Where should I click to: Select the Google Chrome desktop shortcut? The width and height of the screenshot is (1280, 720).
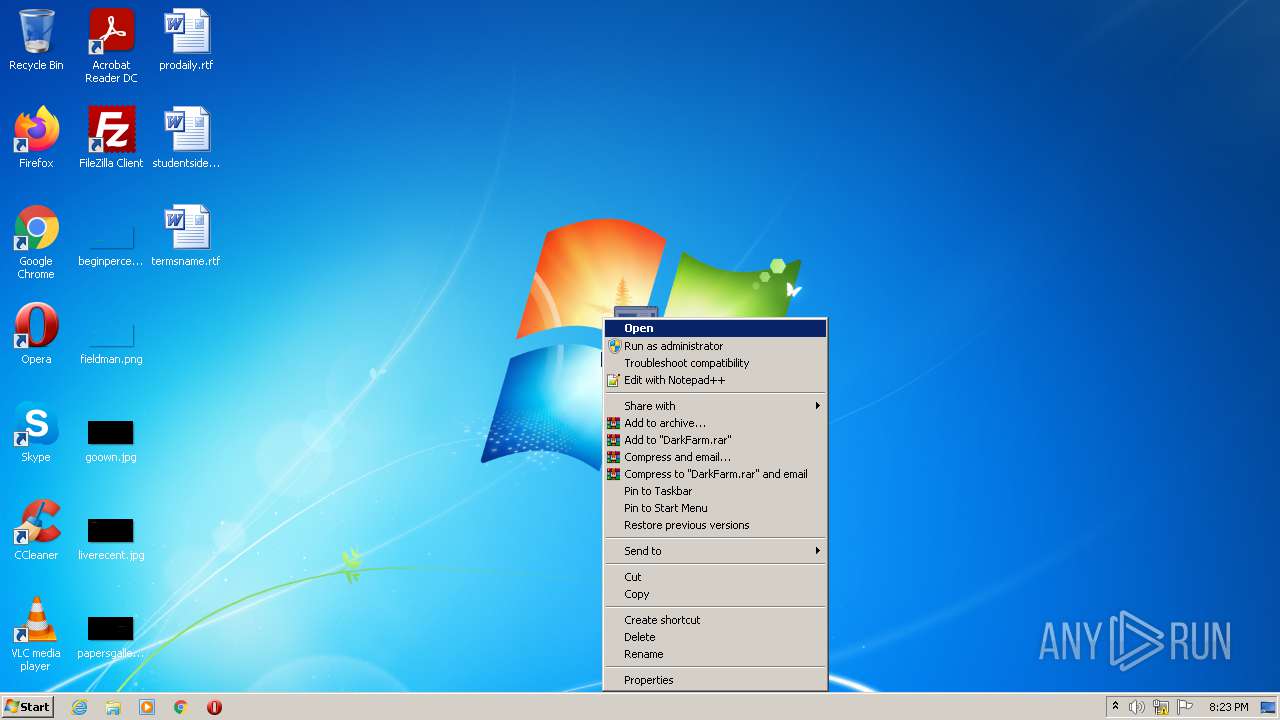36,242
